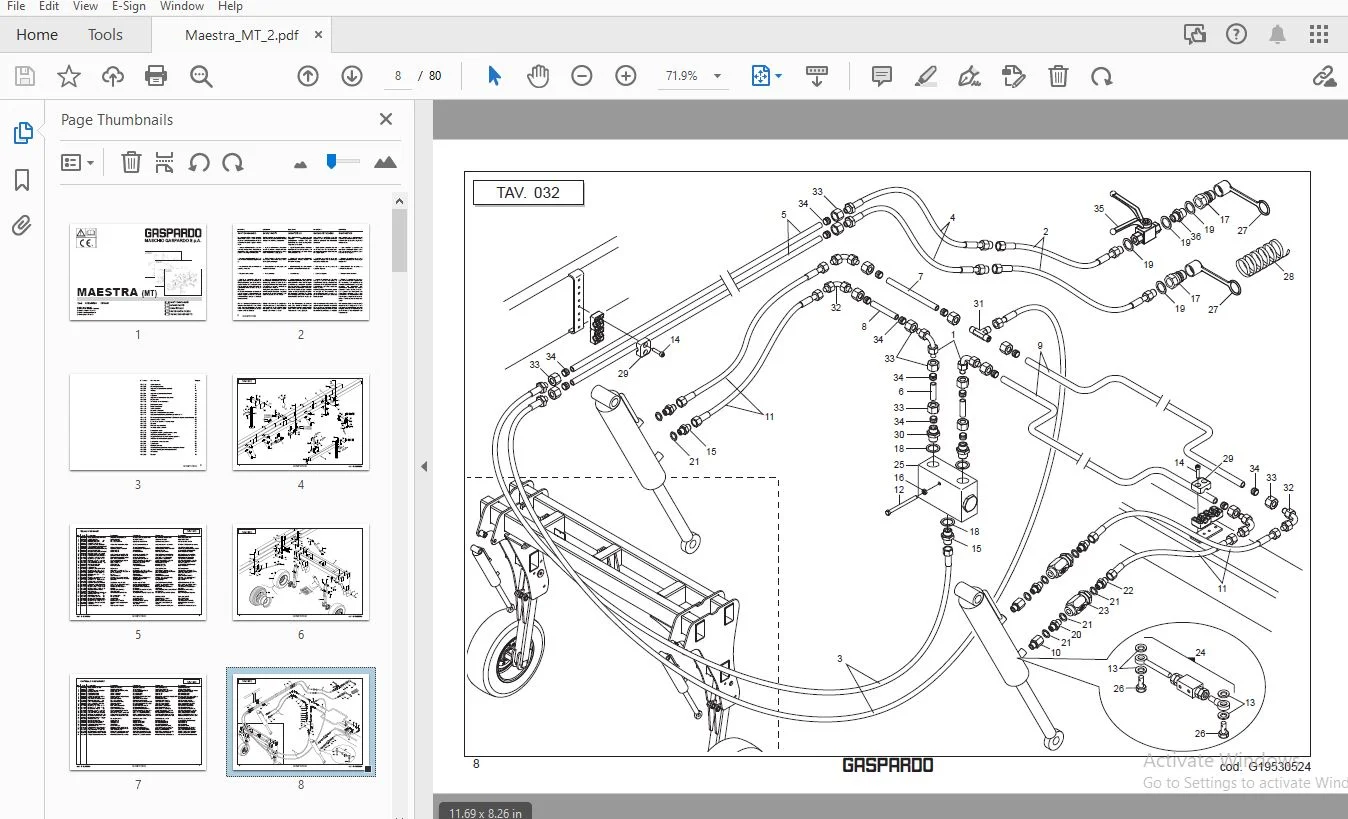Select page 1 thumbnail

pyautogui.click(x=138, y=272)
